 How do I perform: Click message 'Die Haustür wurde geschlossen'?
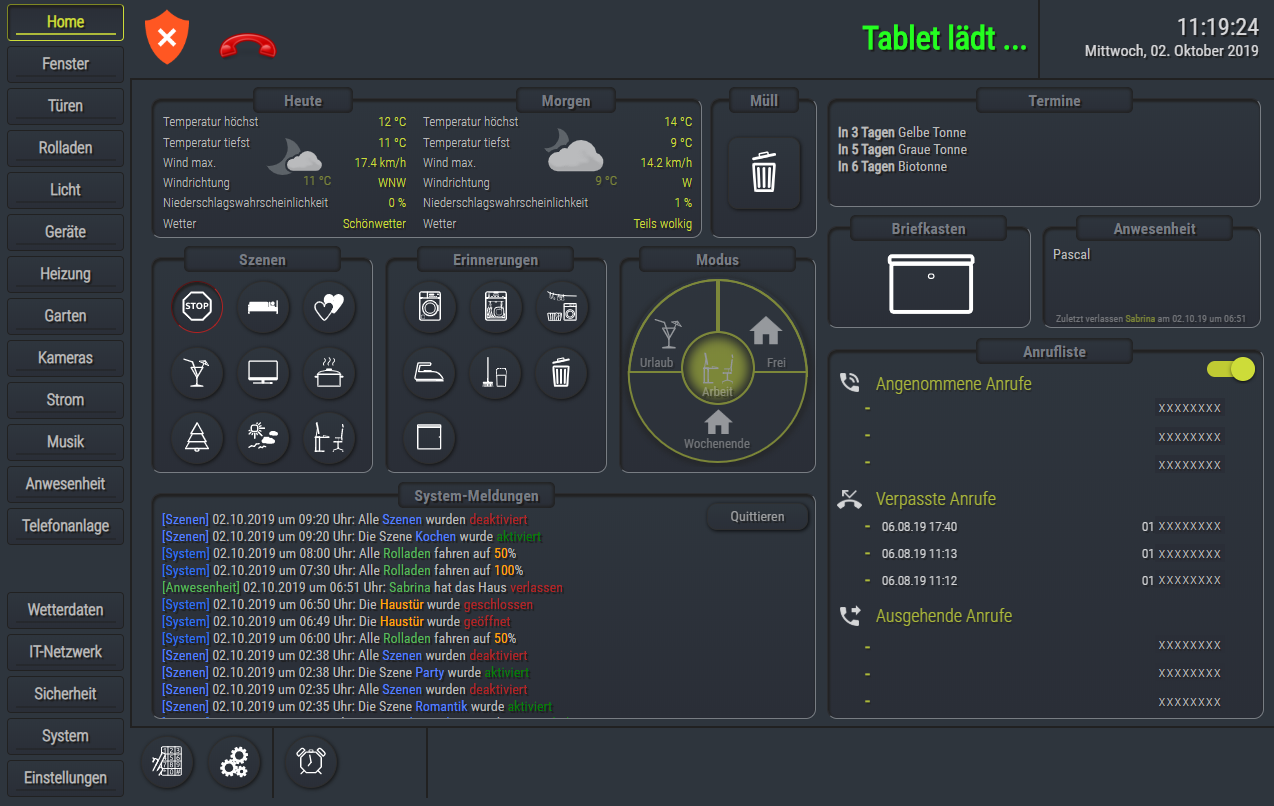pyautogui.click(x=348, y=604)
